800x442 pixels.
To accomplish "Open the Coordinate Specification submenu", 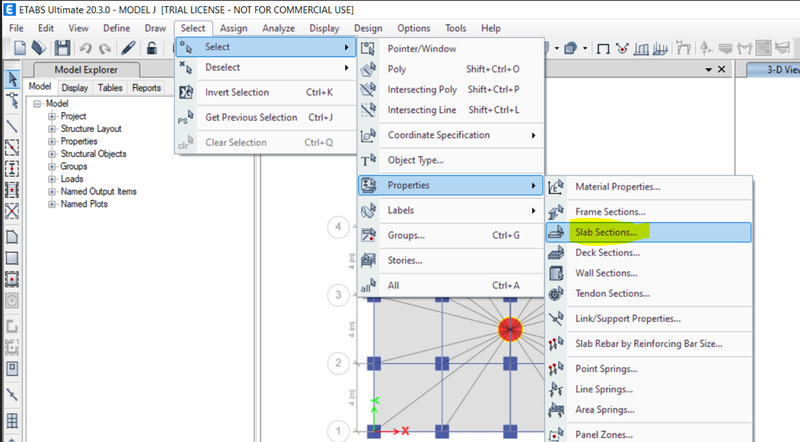I will coord(451,135).
